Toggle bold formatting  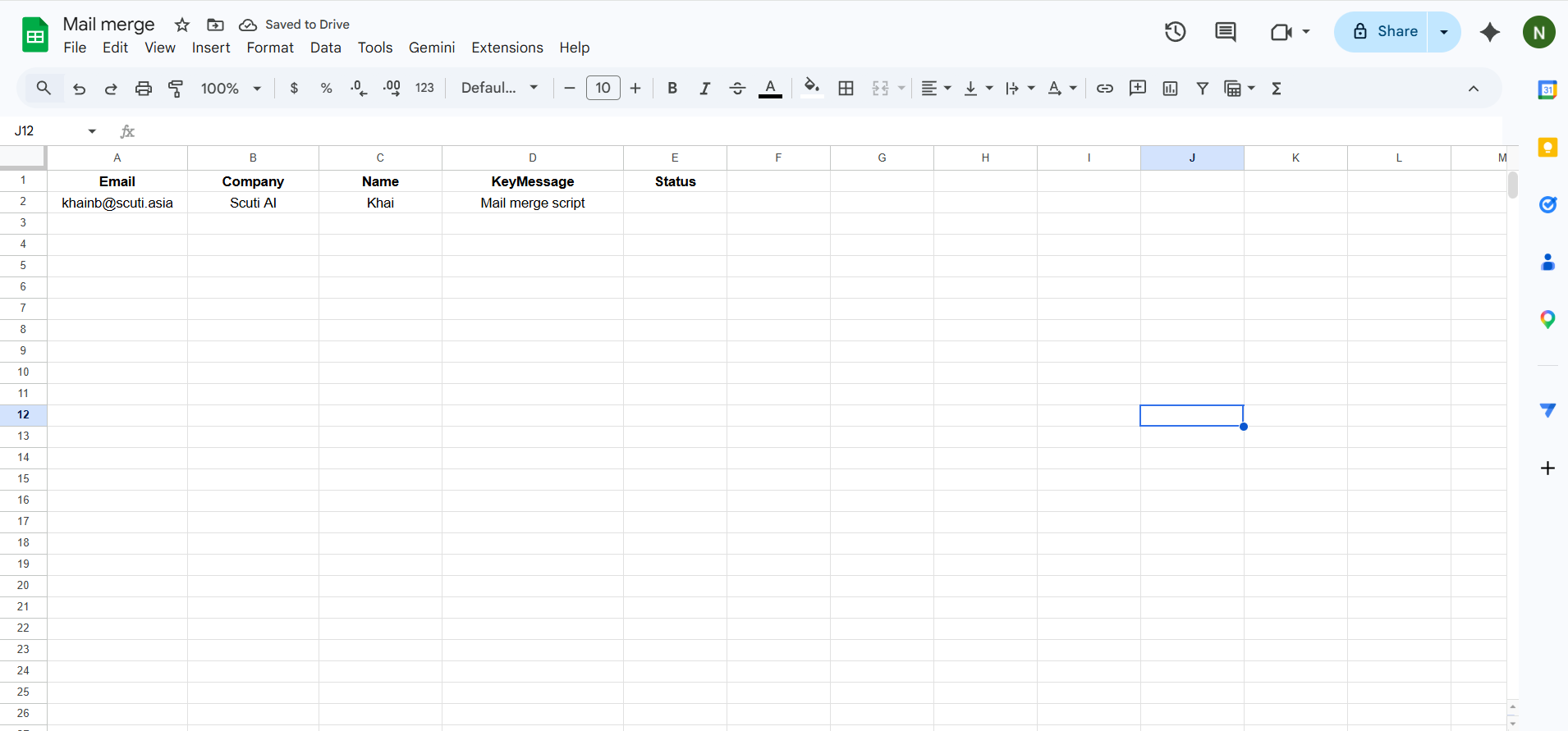click(672, 89)
